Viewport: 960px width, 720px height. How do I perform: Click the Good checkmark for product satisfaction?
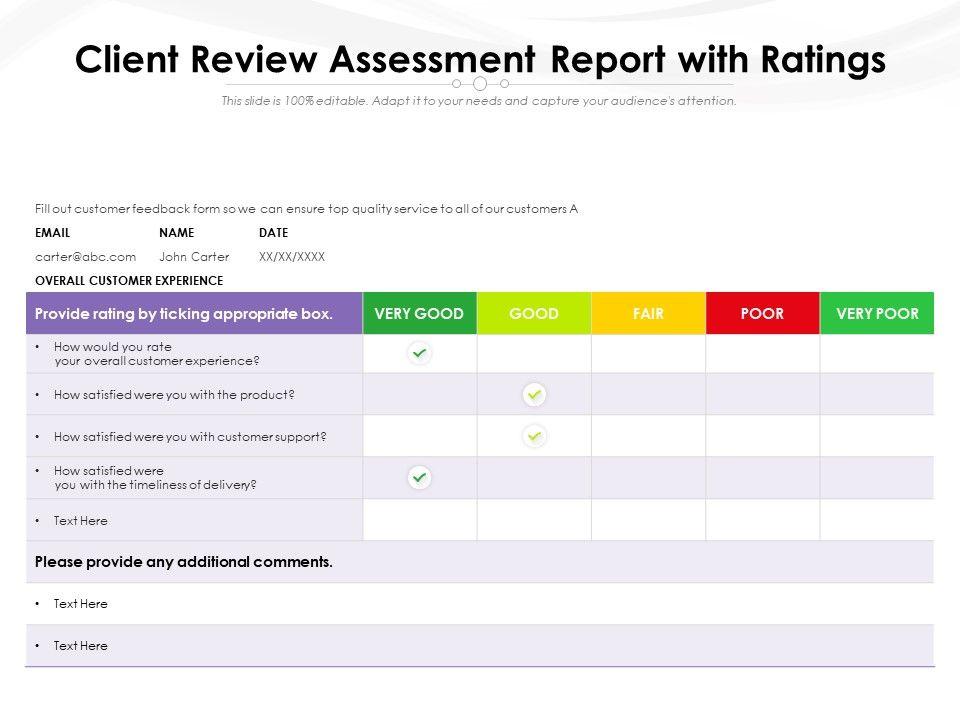(535, 395)
